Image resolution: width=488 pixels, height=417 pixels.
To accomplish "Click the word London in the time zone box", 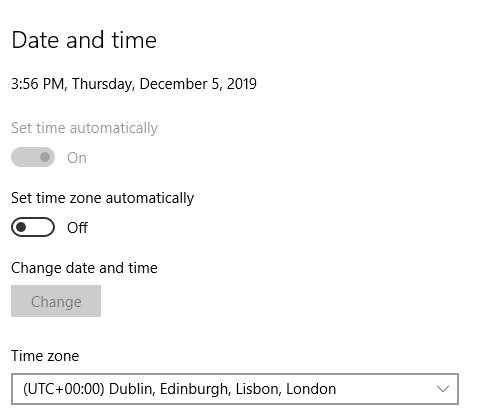I will pos(311,389).
